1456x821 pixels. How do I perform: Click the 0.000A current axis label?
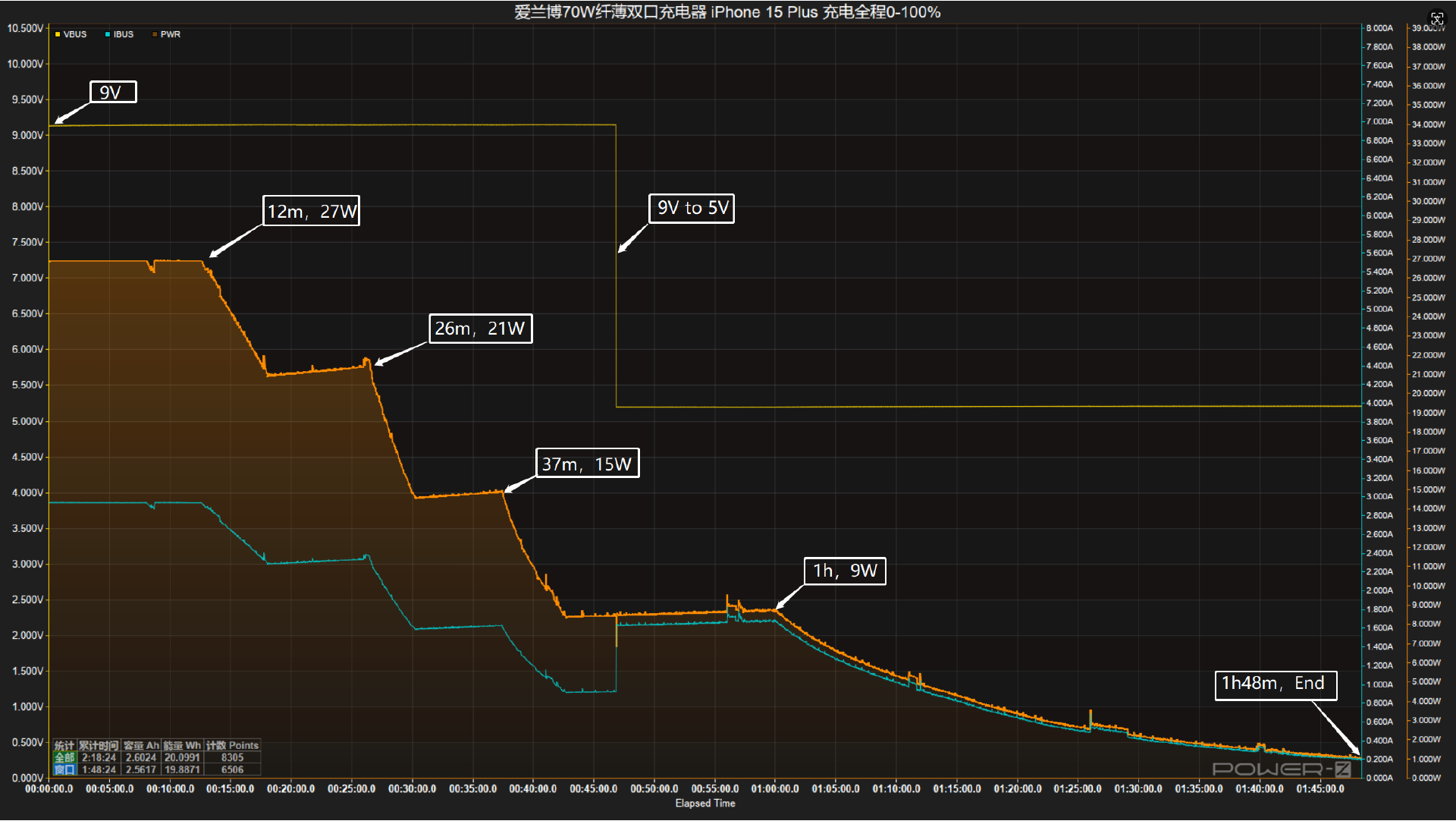click(1379, 778)
